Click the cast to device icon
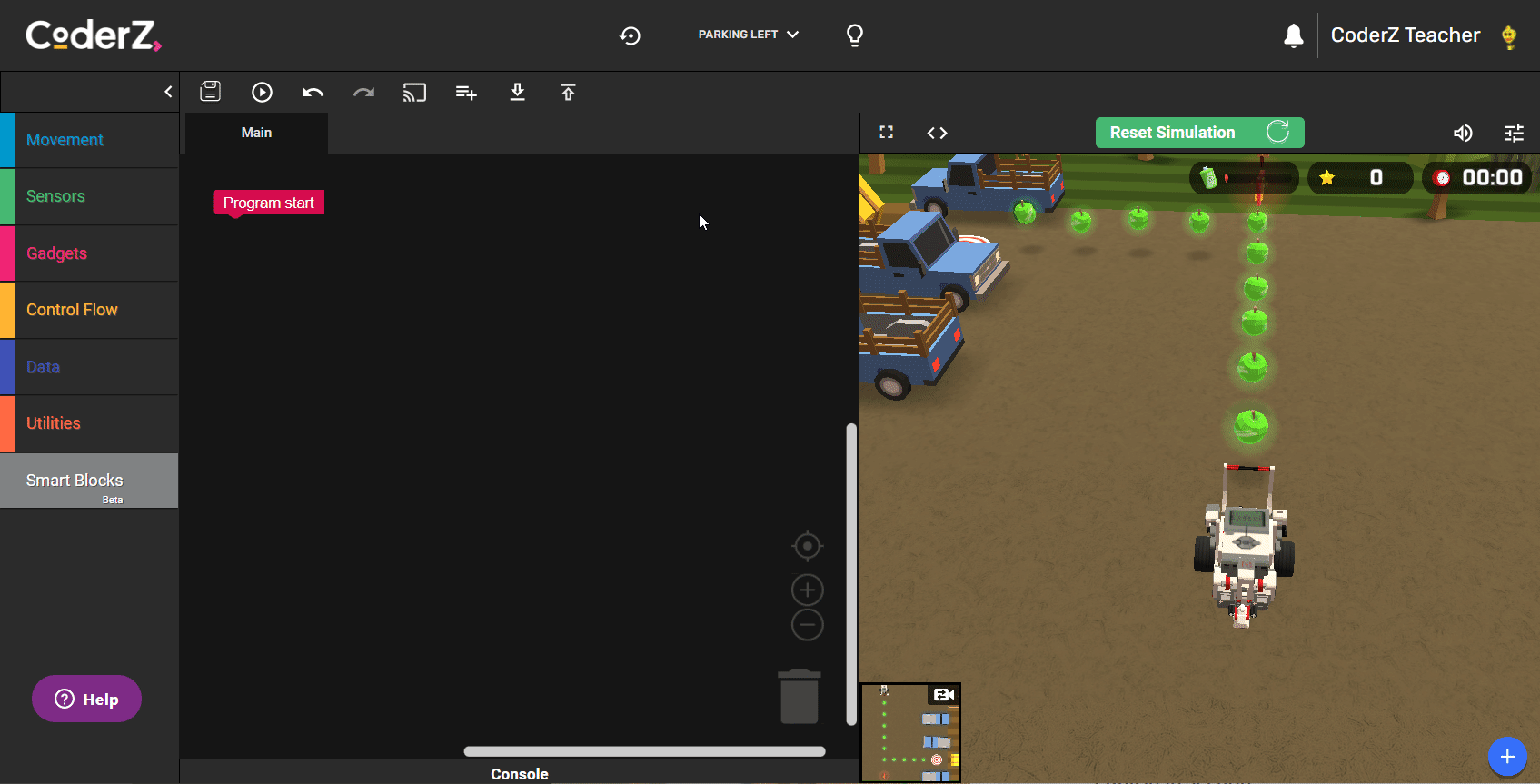Viewport: 1540px width, 784px height. point(414,93)
